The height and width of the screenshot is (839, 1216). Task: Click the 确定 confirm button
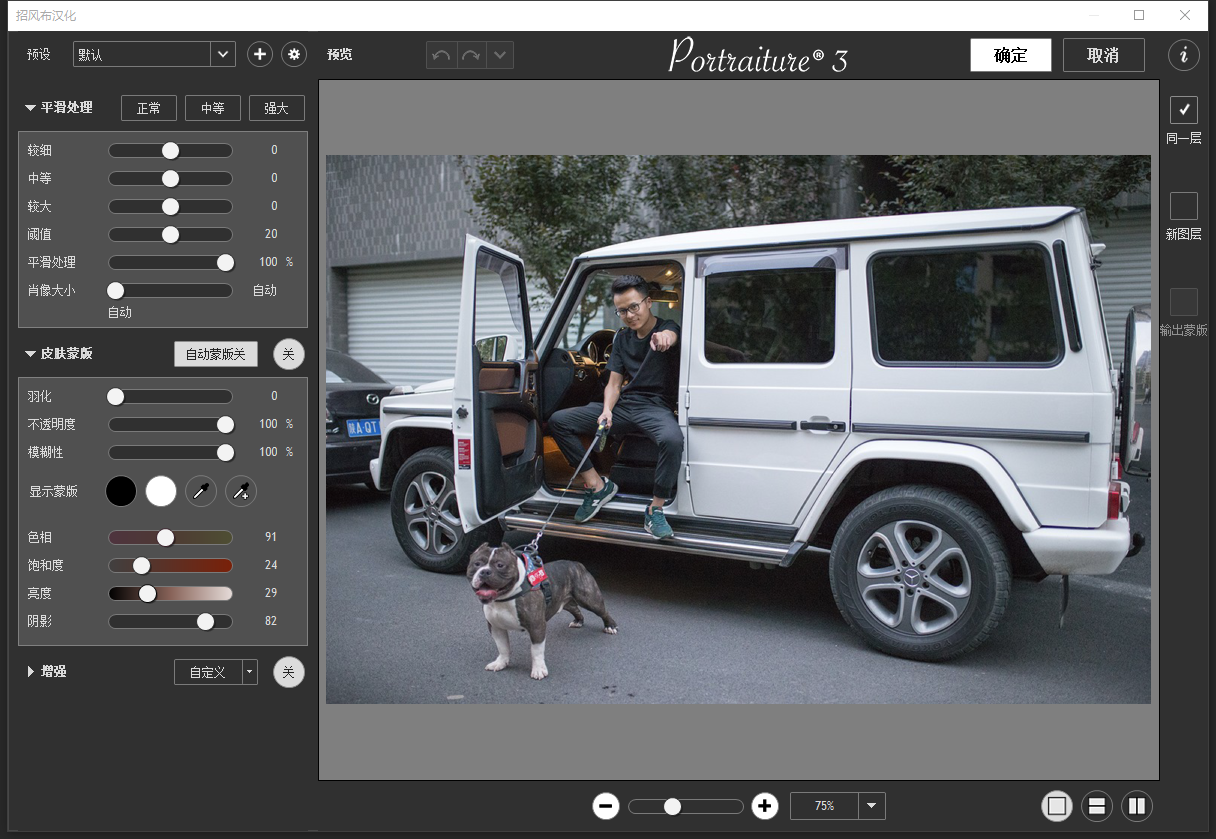(x=1010, y=55)
